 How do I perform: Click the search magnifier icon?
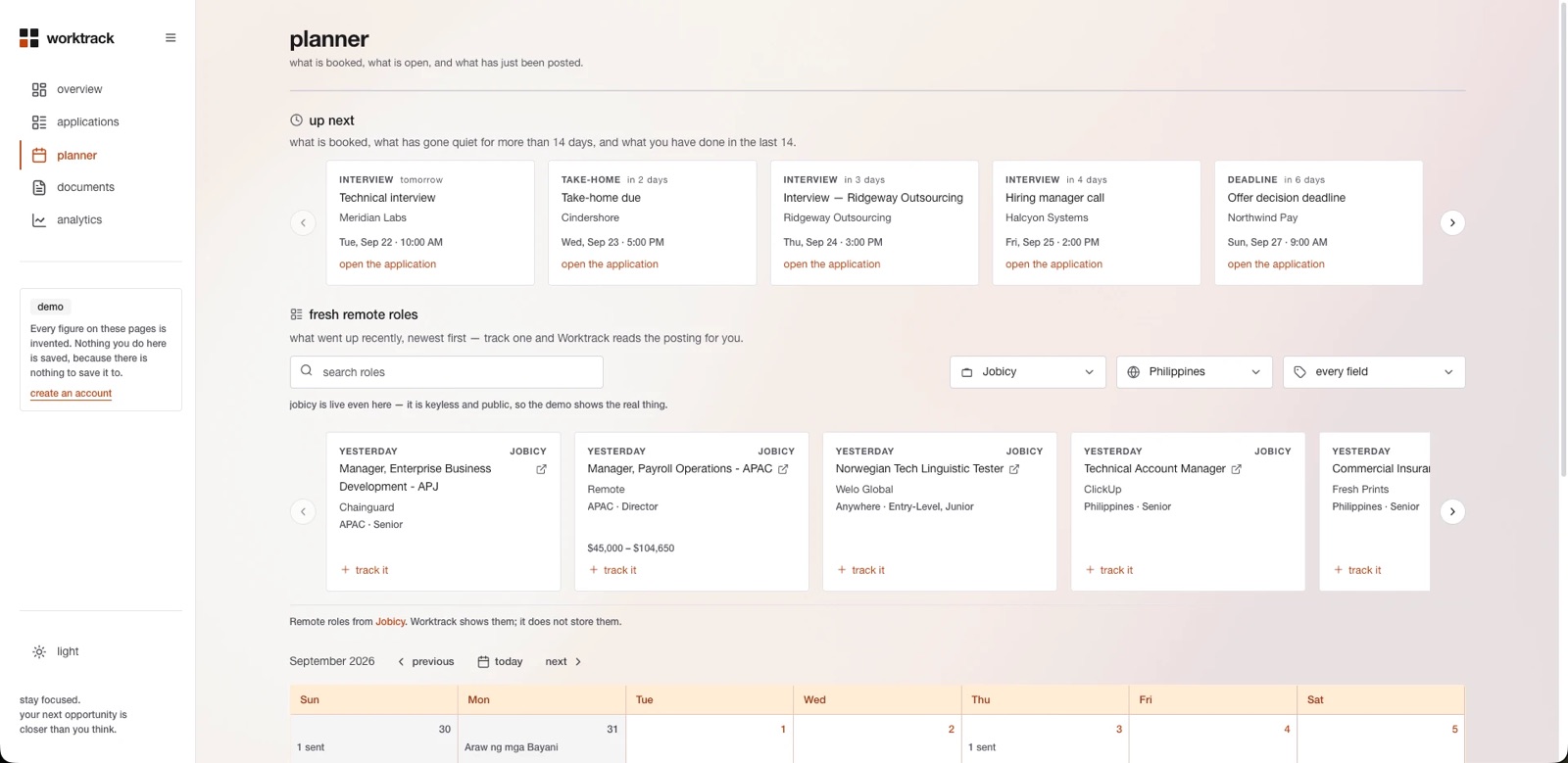(x=307, y=371)
